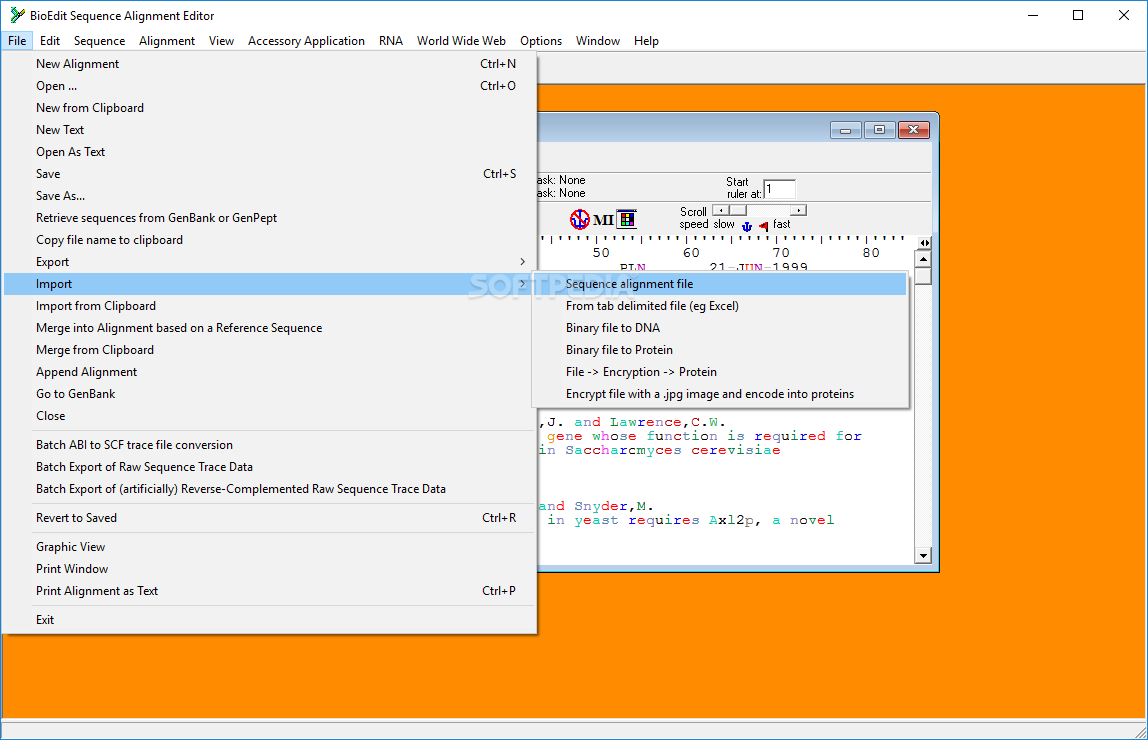Open the Accessory Application menu
The width and height of the screenshot is (1148, 740).
click(306, 41)
